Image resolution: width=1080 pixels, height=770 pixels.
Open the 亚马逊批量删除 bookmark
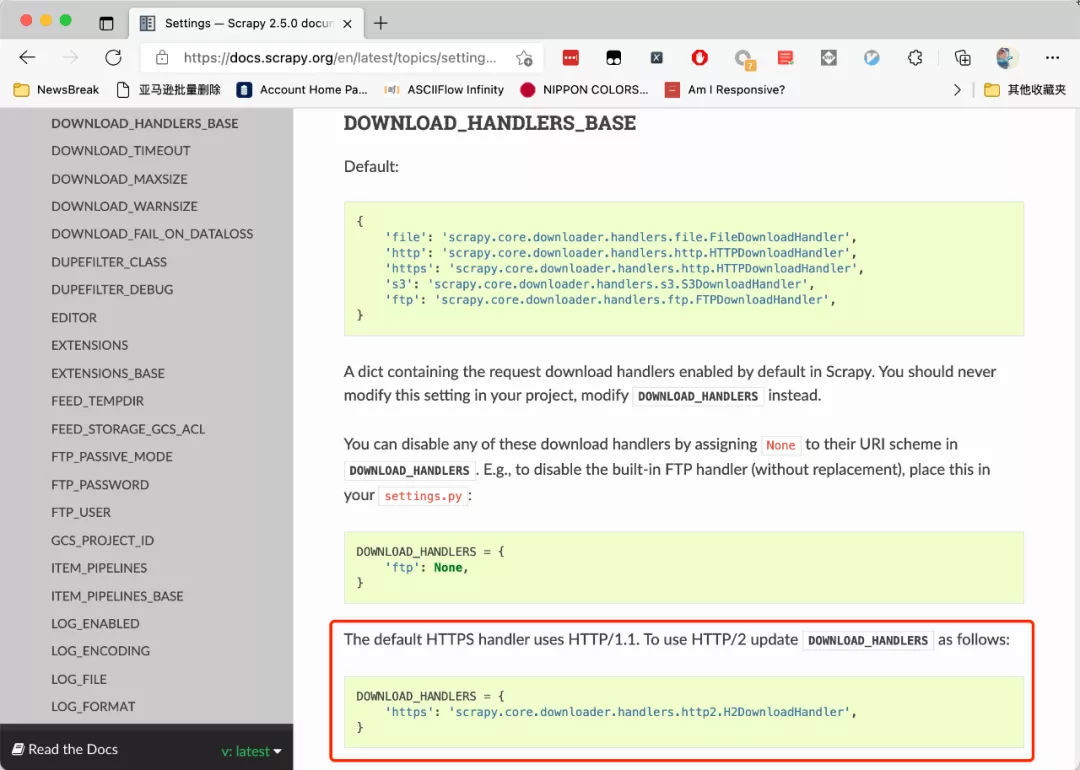point(169,90)
